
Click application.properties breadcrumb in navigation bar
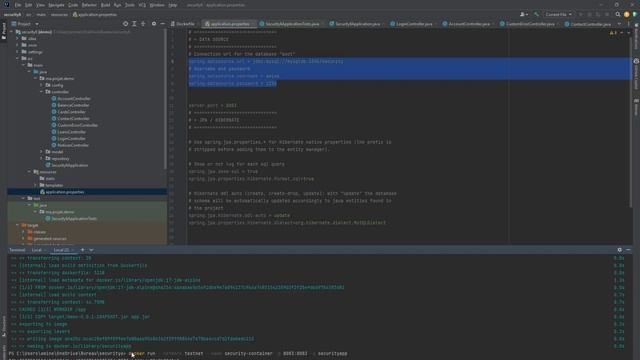(95, 15)
